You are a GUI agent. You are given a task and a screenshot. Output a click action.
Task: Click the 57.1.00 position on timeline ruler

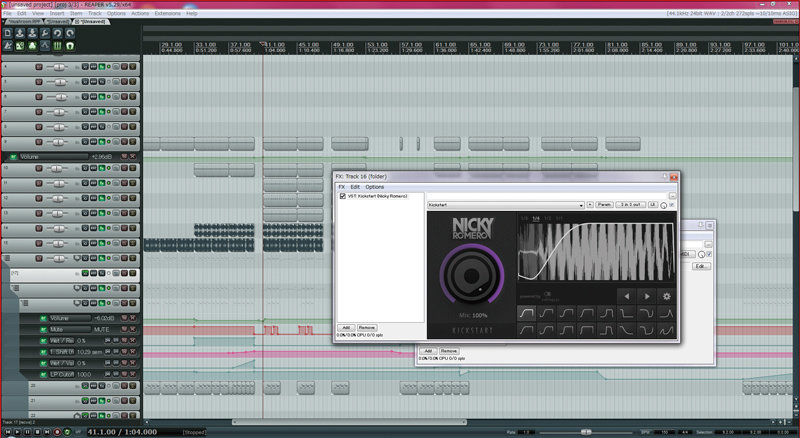(x=411, y=47)
